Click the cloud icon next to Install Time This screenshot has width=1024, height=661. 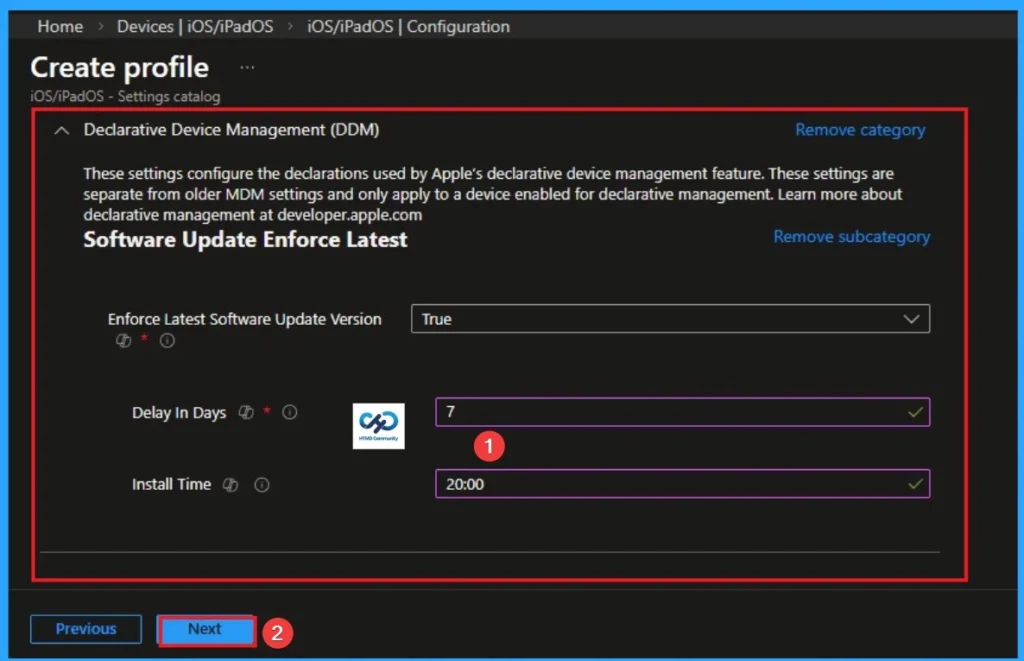[231, 484]
